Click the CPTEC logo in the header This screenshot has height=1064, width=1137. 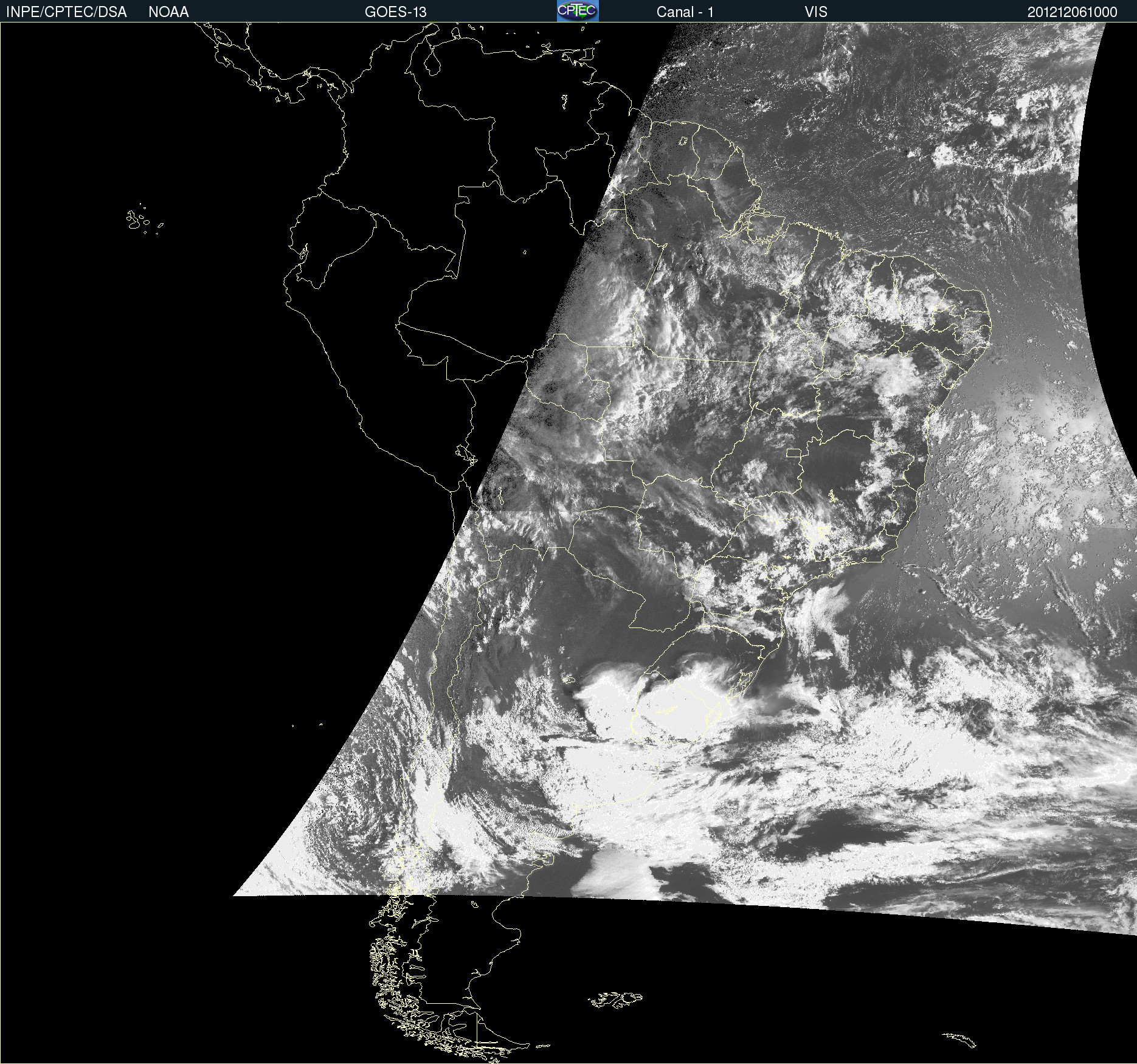point(578,11)
